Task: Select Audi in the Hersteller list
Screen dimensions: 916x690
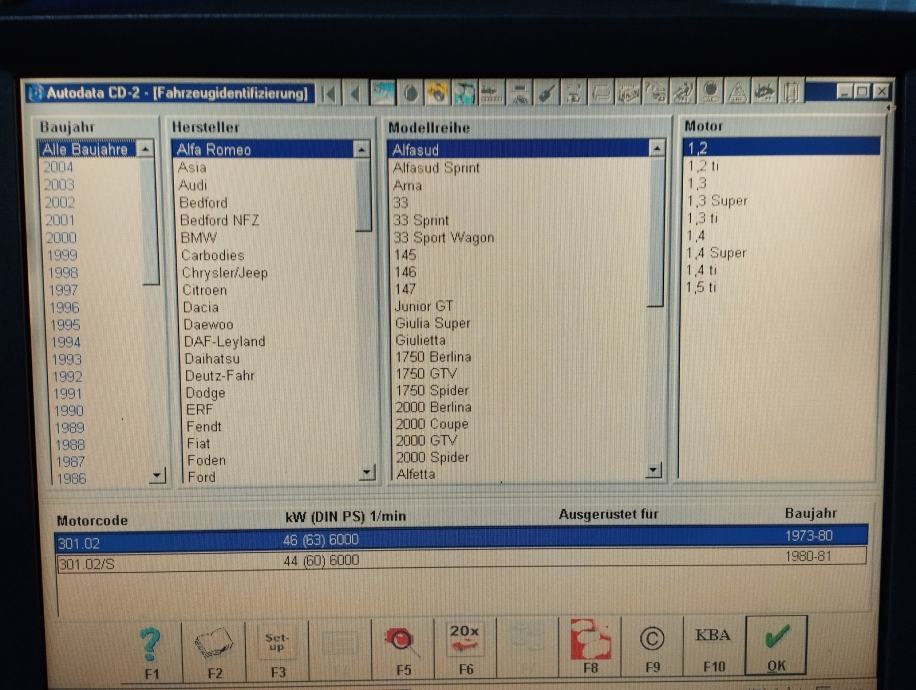Action: pos(193,185)
